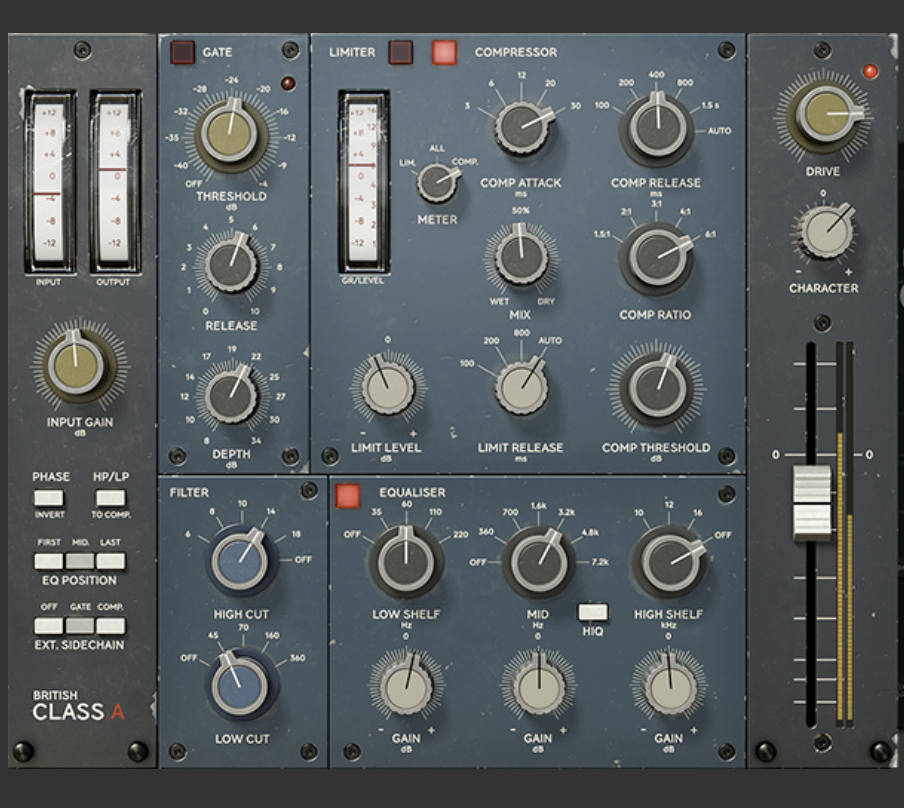Click the Low Shelf Gain knob
The height and width of the screenshot is (808, 904).
(x=406, y=687)
